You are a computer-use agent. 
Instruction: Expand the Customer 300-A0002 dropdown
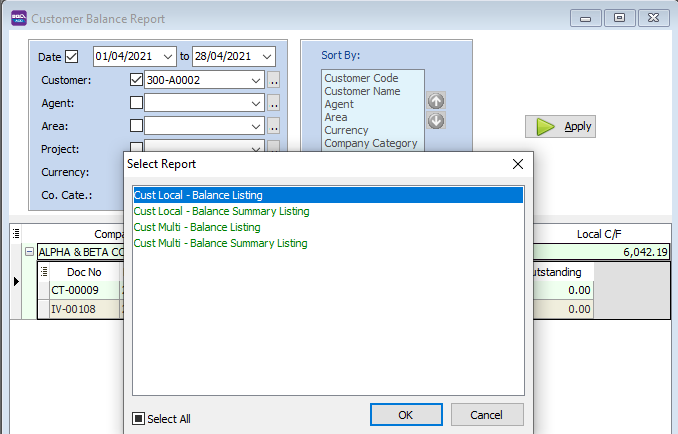pos(256,80)
